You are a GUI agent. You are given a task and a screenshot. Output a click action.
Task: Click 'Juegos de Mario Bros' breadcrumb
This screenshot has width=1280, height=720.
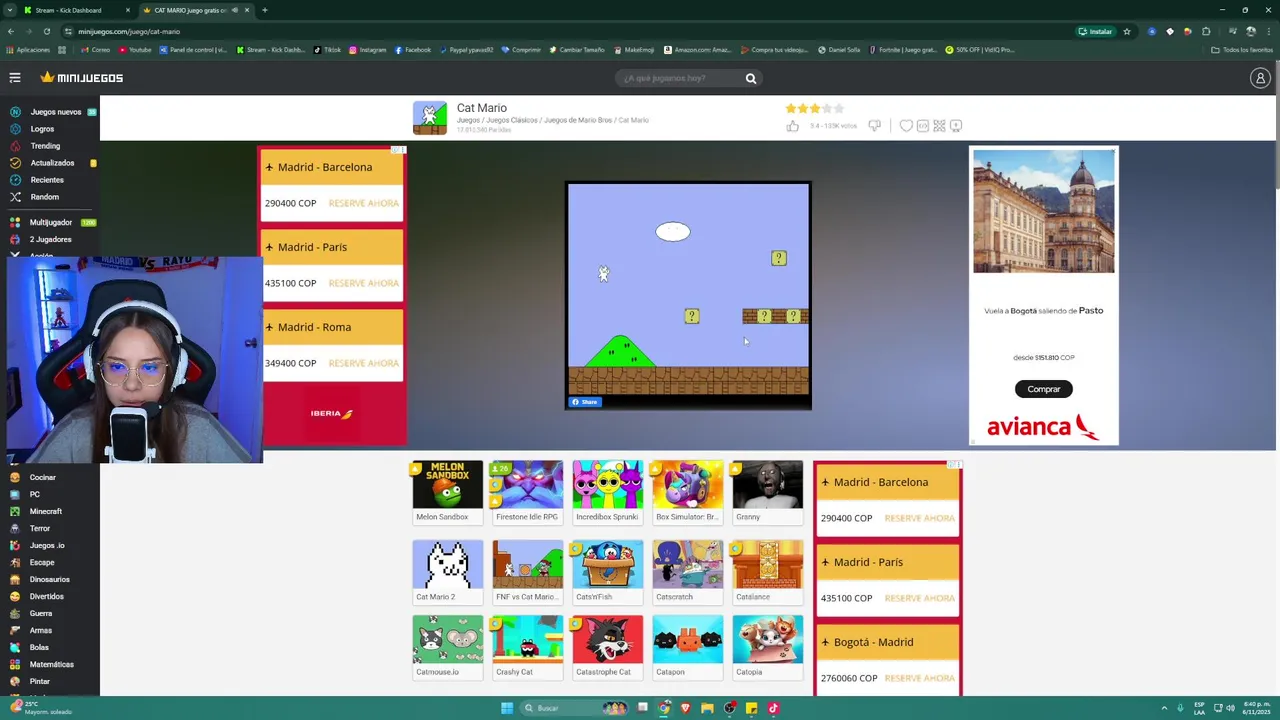tap(577, 120)
